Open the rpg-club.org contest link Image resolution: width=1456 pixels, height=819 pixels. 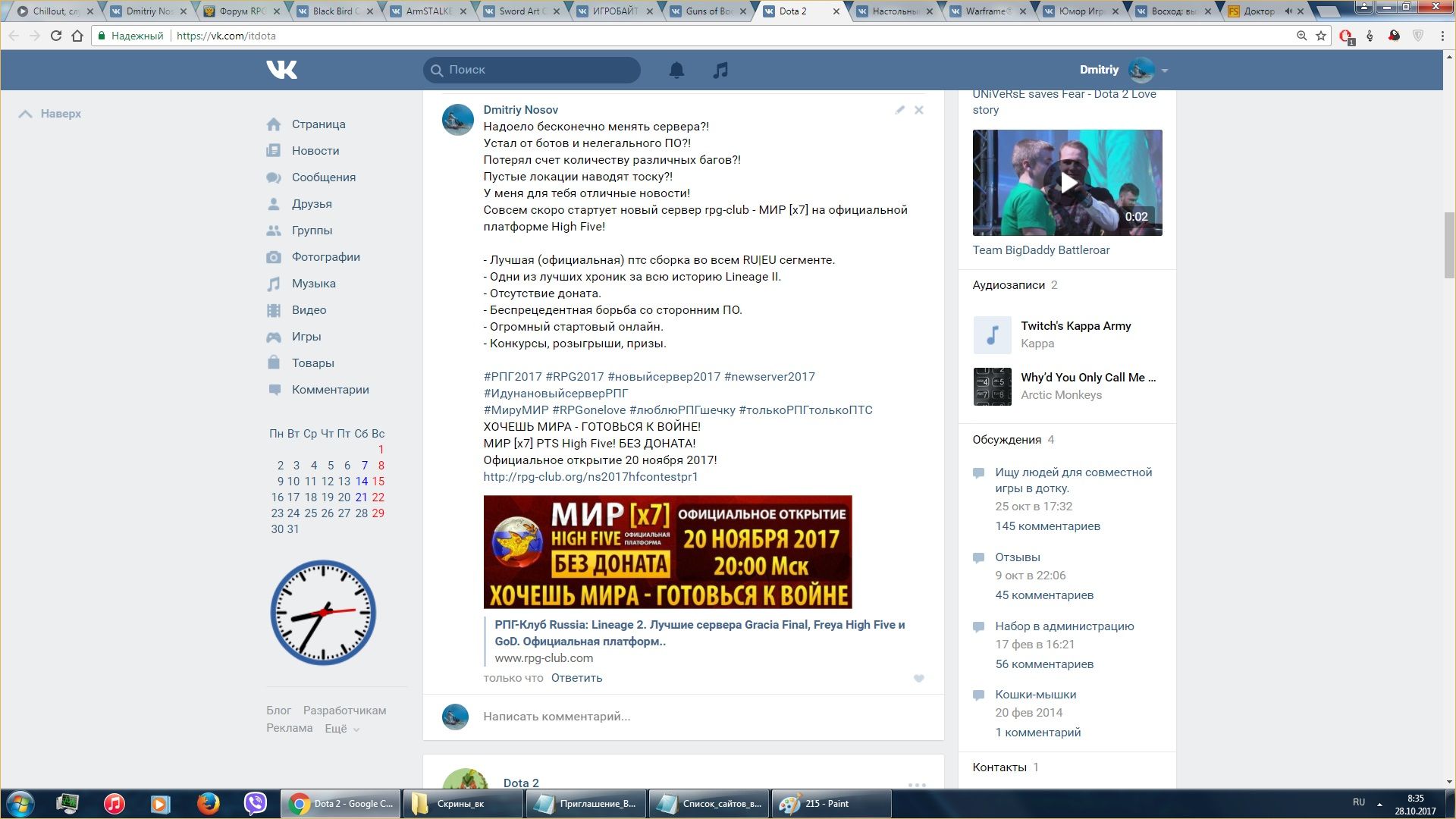(x=590, y=477)
